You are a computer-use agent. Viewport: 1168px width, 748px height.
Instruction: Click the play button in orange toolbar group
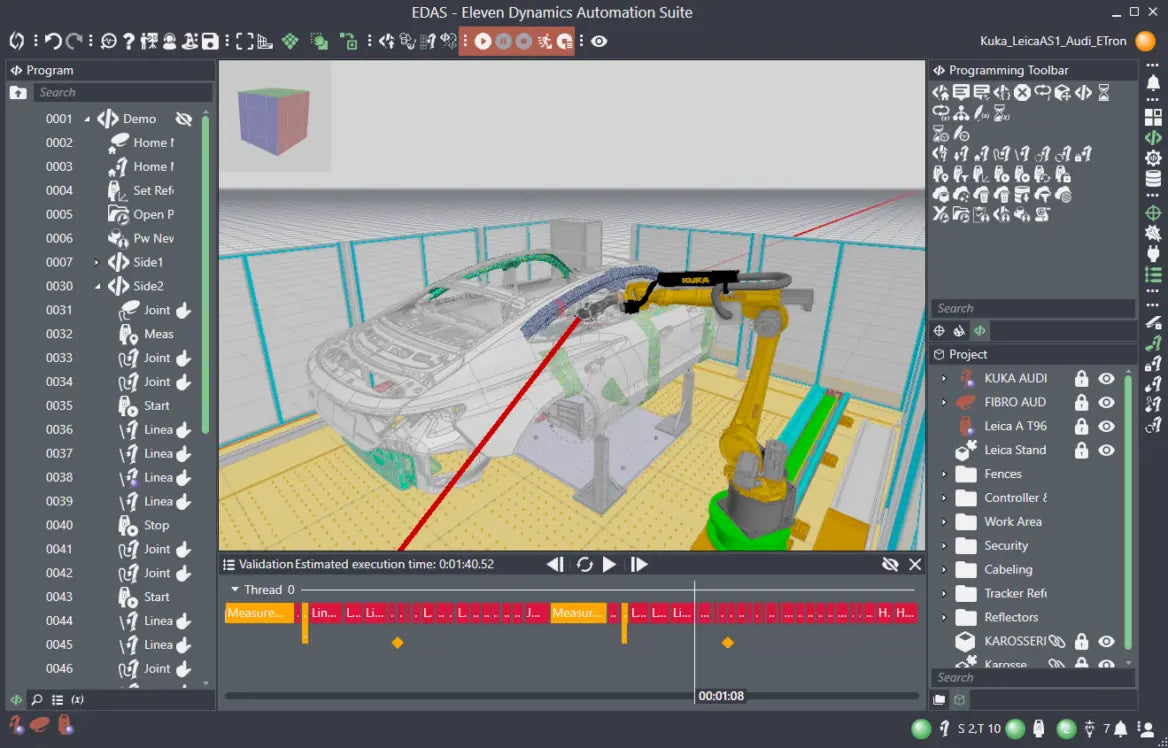pyautogui.click(x=483, y=41)
